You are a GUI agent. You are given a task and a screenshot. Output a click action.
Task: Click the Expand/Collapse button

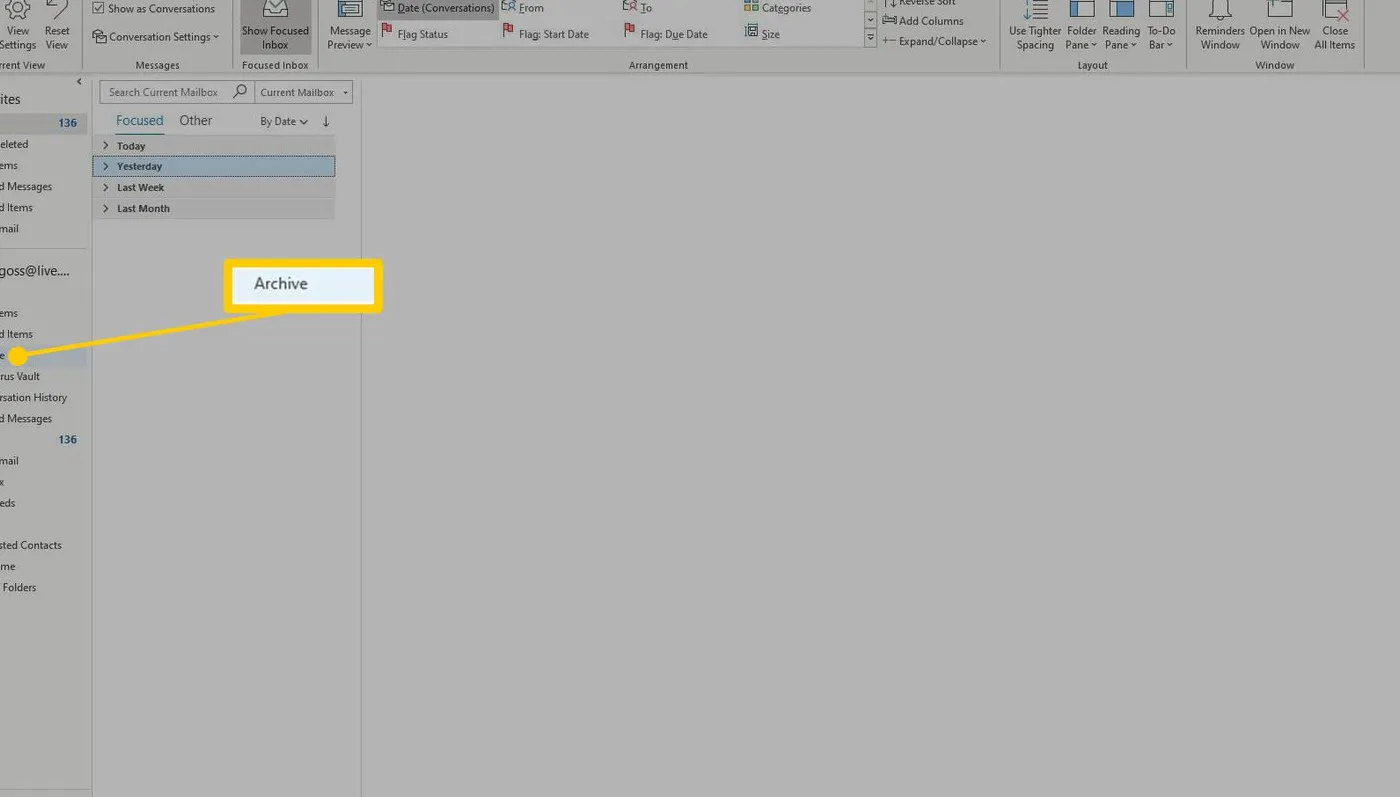click(x=934, y=41)
